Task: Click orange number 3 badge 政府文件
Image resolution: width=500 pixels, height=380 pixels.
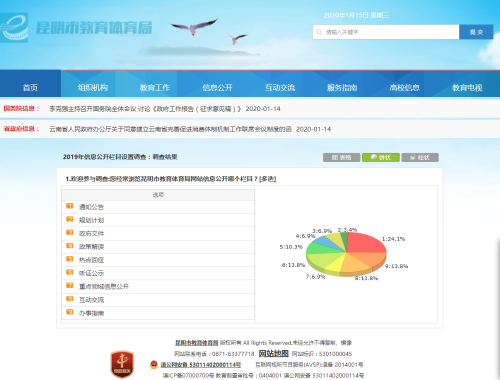Action: click(70, 232)
